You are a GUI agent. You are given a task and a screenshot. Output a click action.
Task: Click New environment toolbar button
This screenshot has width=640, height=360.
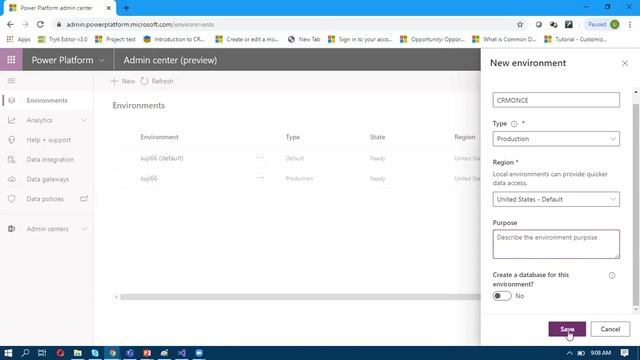click(x=123, y=81)
